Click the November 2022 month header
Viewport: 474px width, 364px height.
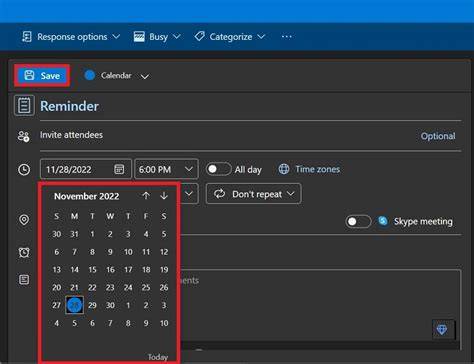click(86, 196)
